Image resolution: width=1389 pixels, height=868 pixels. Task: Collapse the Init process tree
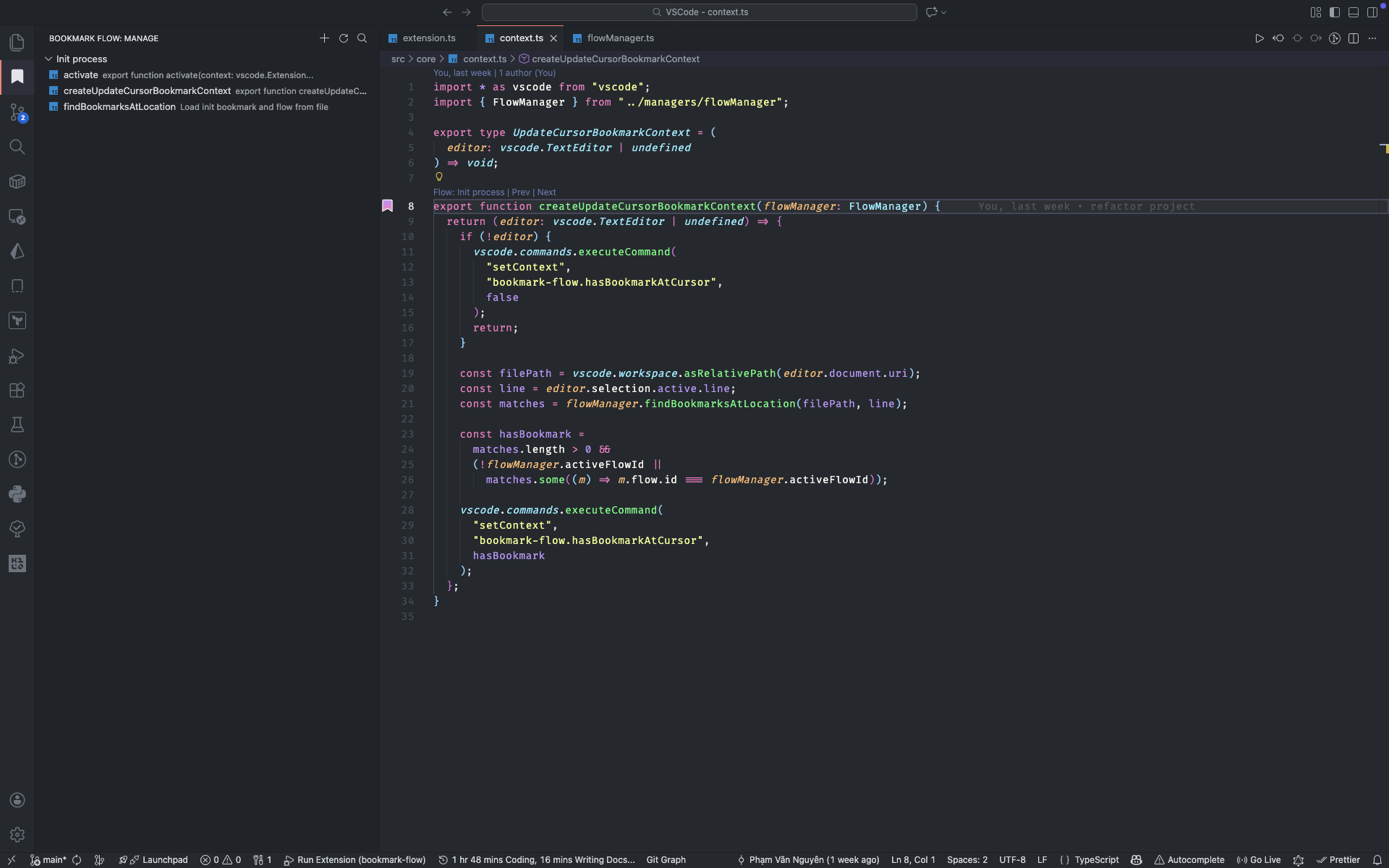48,59
